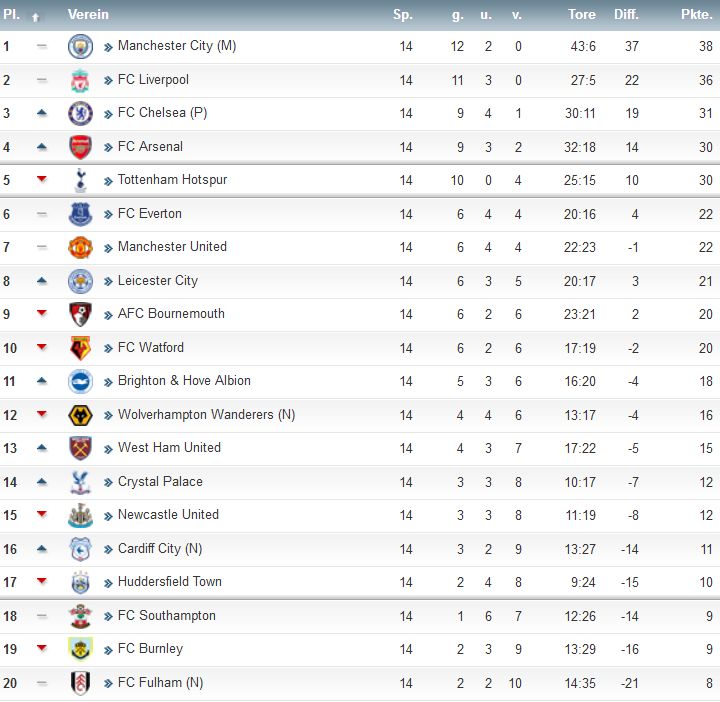Click the Pkte. column header
720x702 pixels.
(x=696, y=15)
